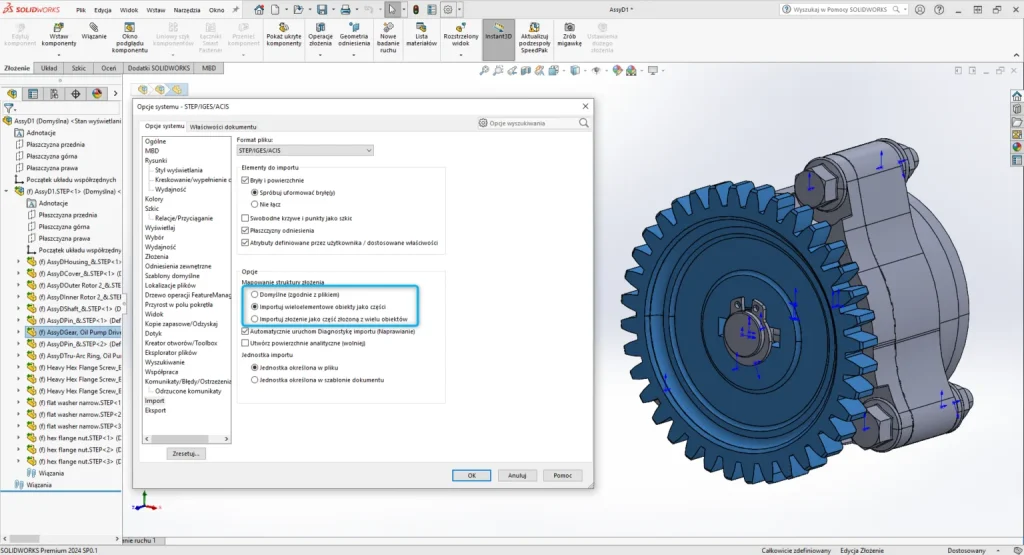Click the Help question mark icon

click(x=939, y=10)
